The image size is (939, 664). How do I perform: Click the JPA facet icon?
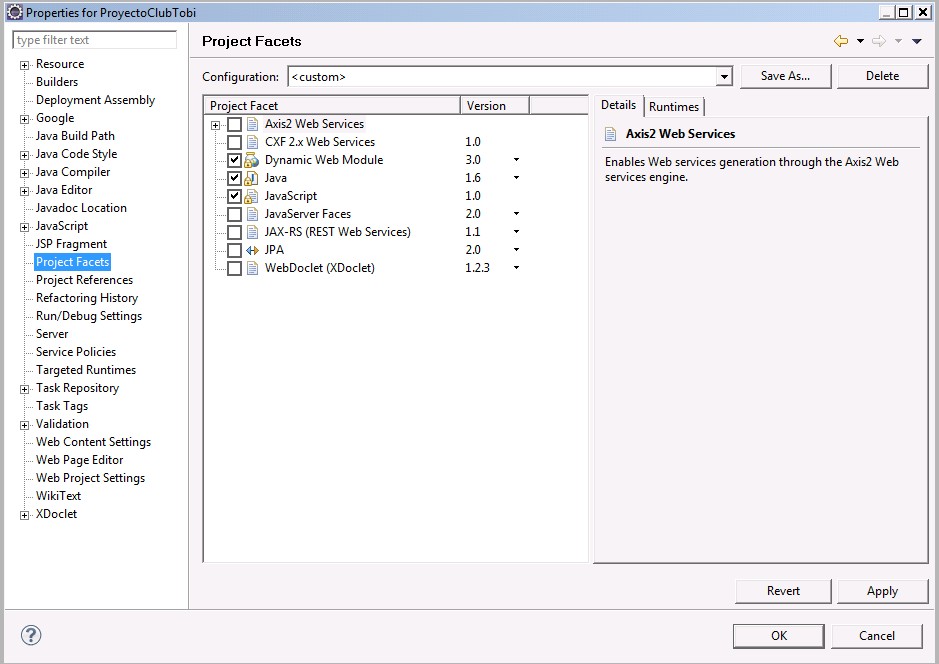(252, 250)
